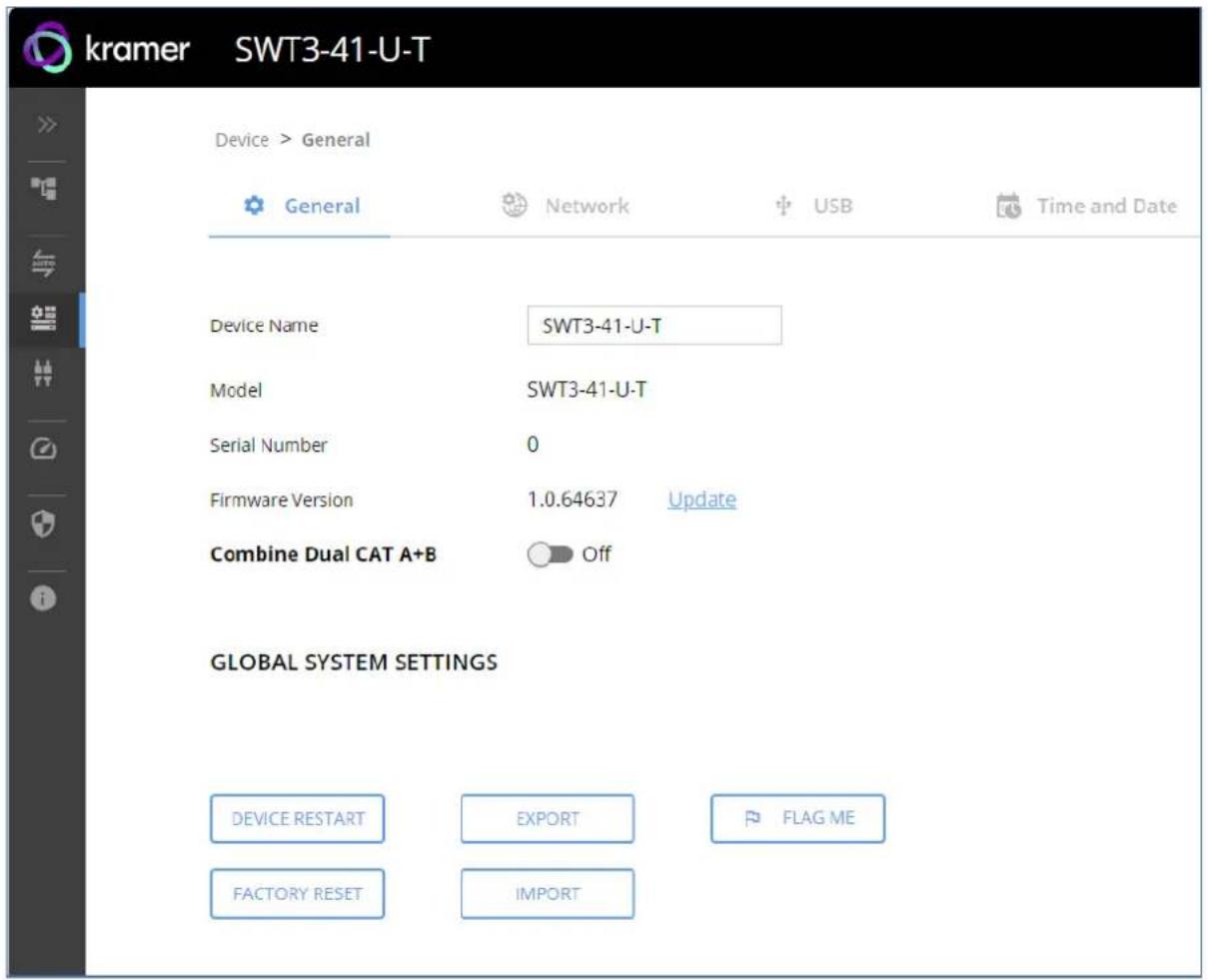Click the Model value SWT3-41-U-T
The width and height of the screenshot is (1208, 980).
[587, 390]
